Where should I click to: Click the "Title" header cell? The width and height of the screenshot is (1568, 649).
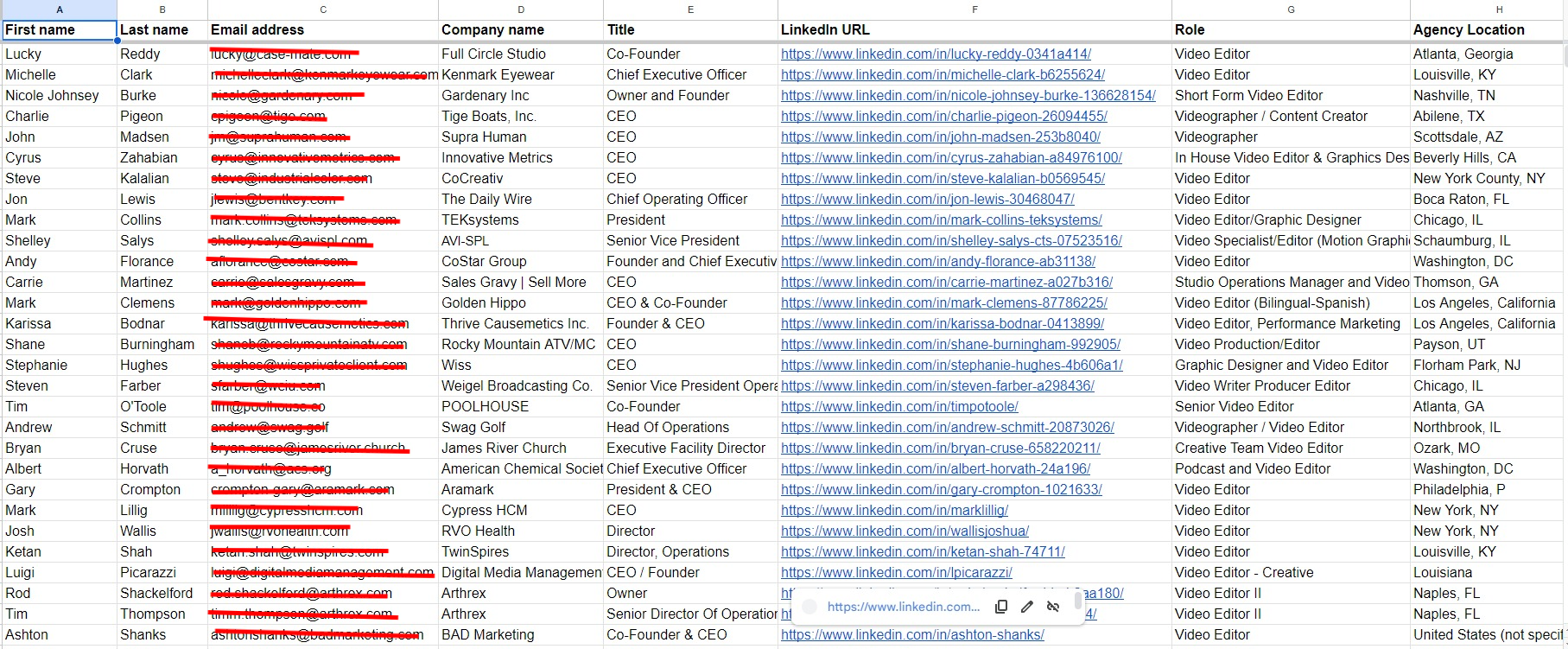pyautogui.click(x=690, y=30)
